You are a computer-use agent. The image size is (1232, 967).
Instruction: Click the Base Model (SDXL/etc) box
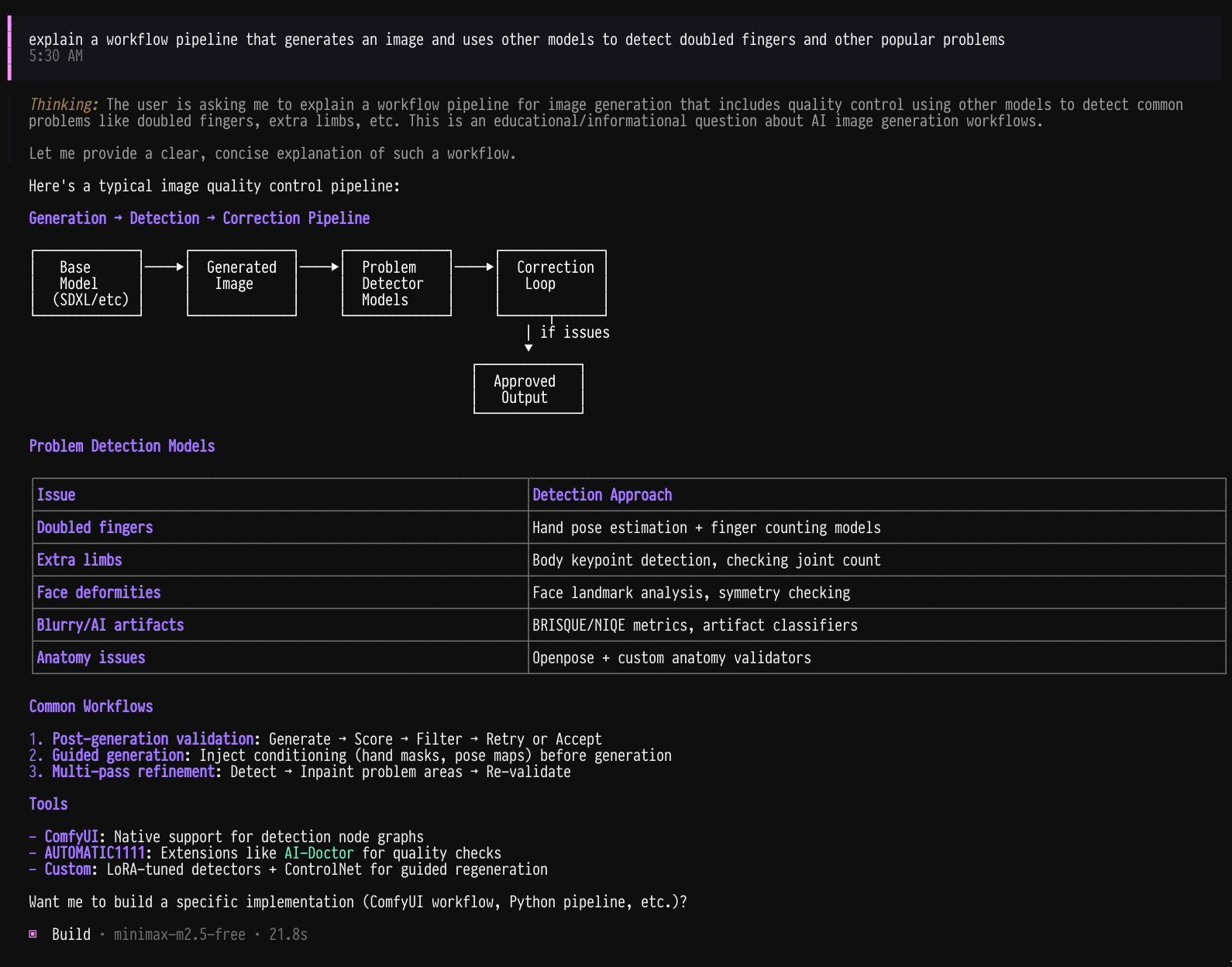pos(87,283)
